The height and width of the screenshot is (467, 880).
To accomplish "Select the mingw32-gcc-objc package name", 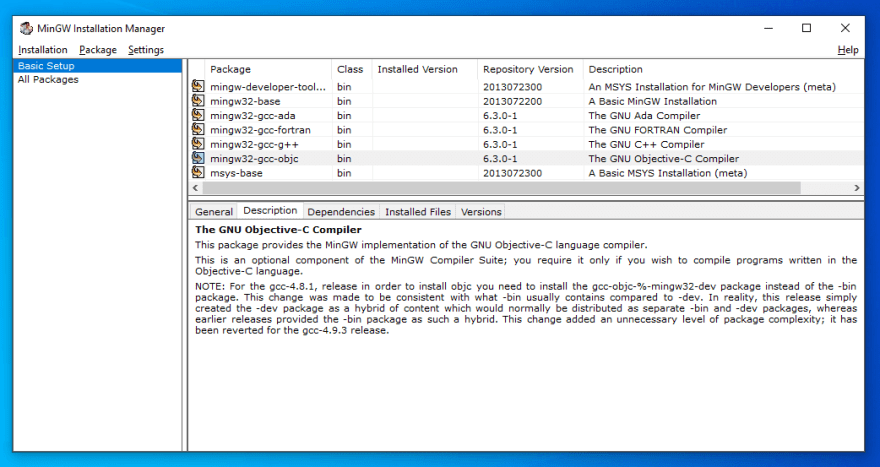I will pos(254,159).
